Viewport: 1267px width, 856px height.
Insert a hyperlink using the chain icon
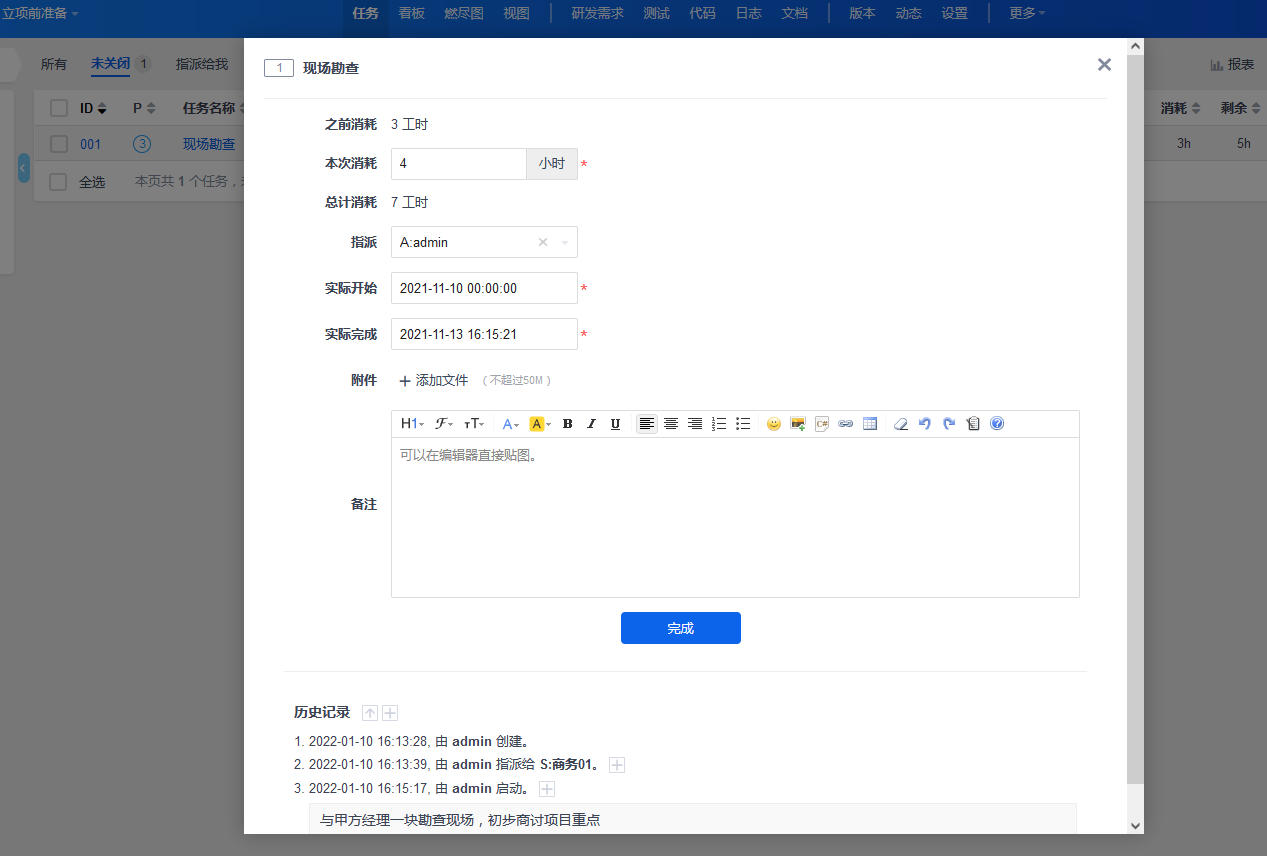point(846,424)
